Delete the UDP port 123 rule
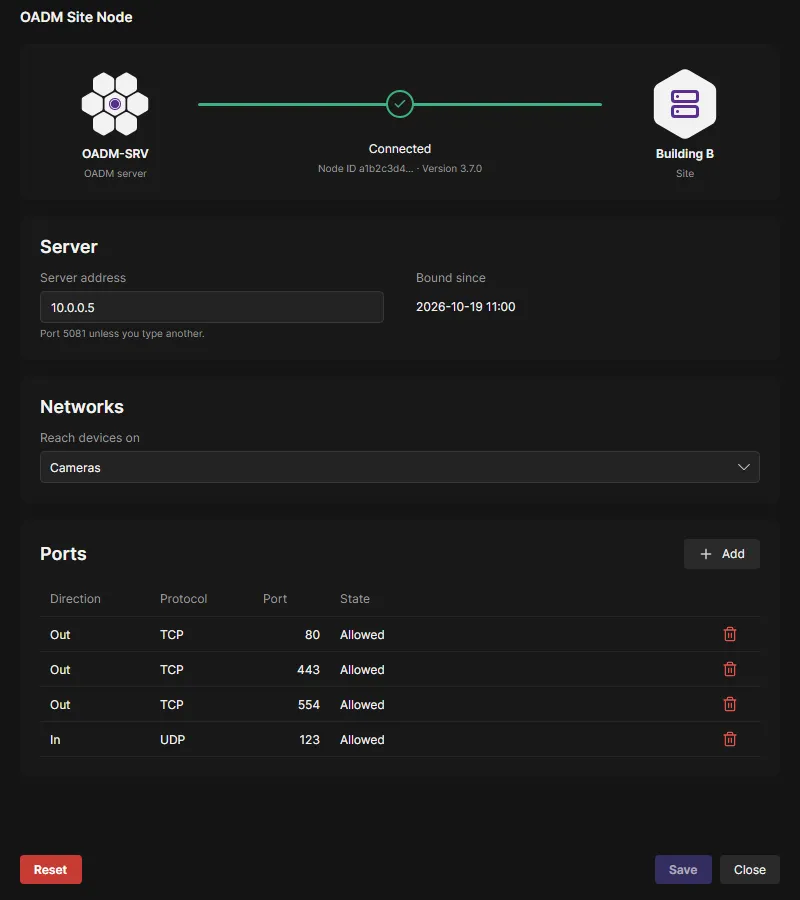This screenshot has height=900, width=800. click(x=729, y=739)
